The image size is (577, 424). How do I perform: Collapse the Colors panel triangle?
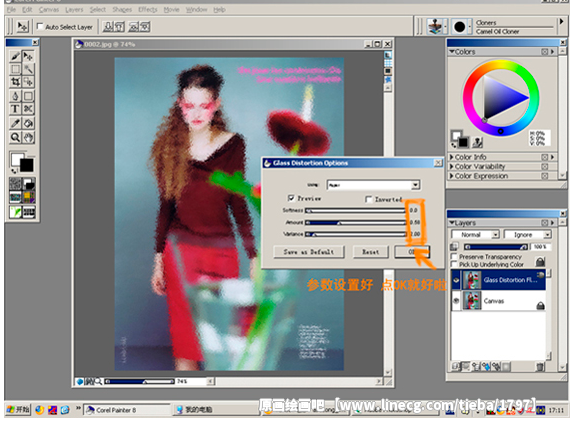[452, 52]
